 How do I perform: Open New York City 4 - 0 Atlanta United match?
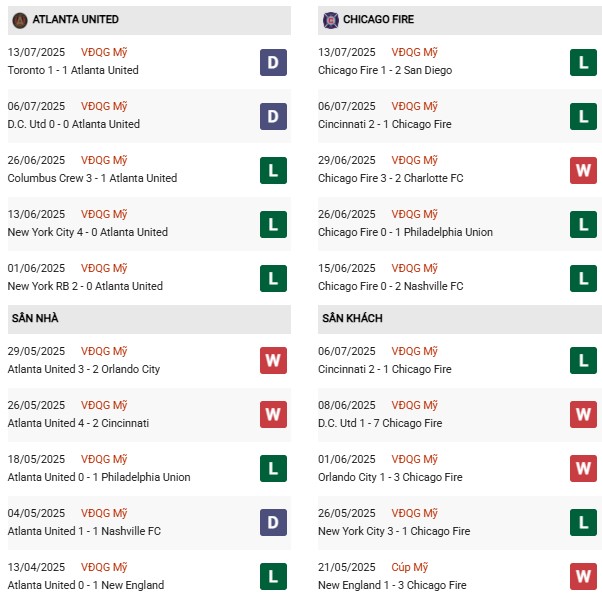87,232
